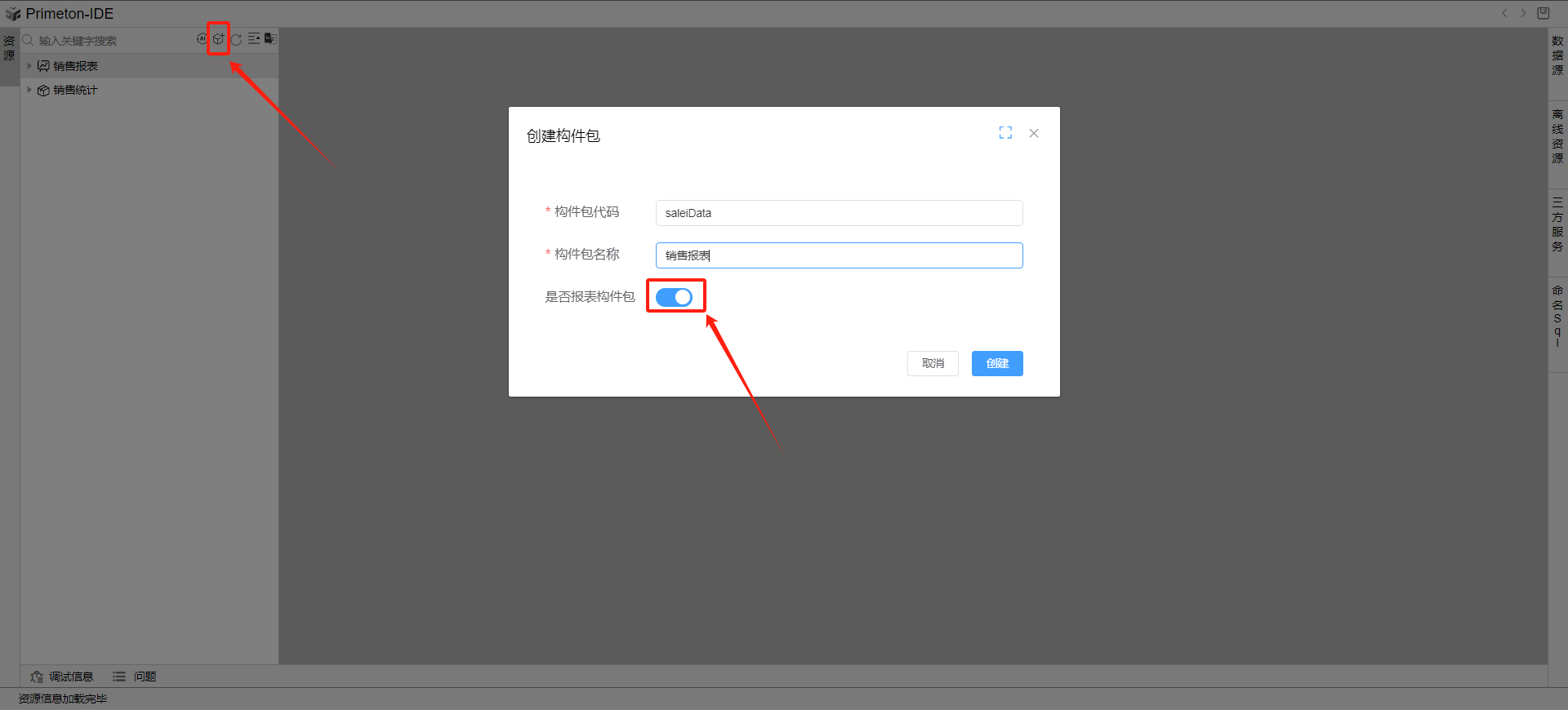Click the collapse-all list icon in resource toolbar
Viewport: 1568px width, 710px height.
[254, 39]
